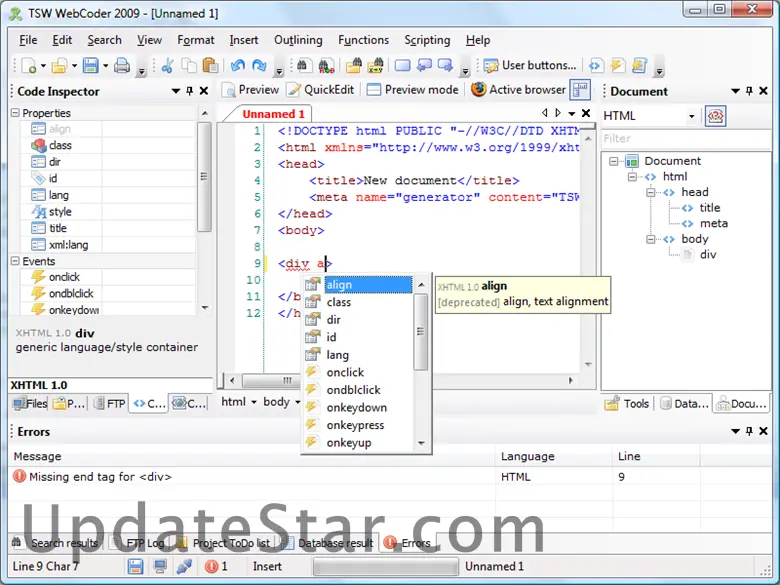
Task: Select the xml:lang property row
Action: click(108, 245)
